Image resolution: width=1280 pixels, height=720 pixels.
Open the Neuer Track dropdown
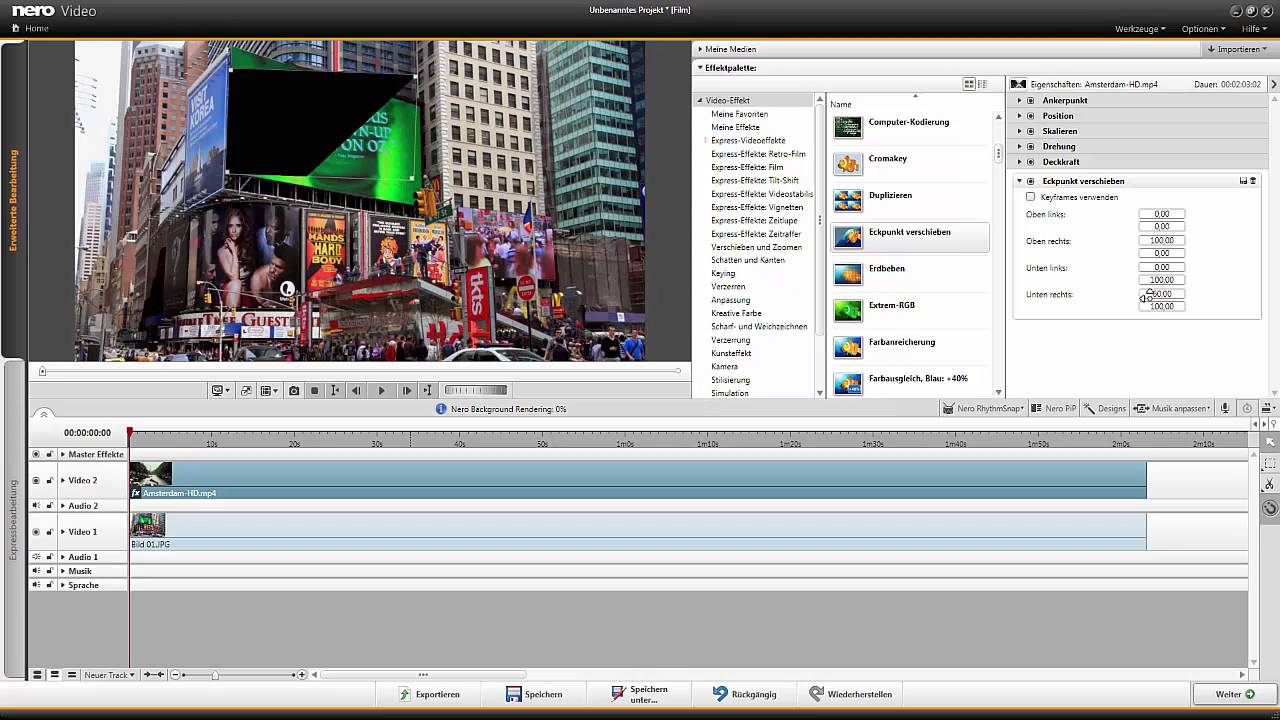(109, 675)
